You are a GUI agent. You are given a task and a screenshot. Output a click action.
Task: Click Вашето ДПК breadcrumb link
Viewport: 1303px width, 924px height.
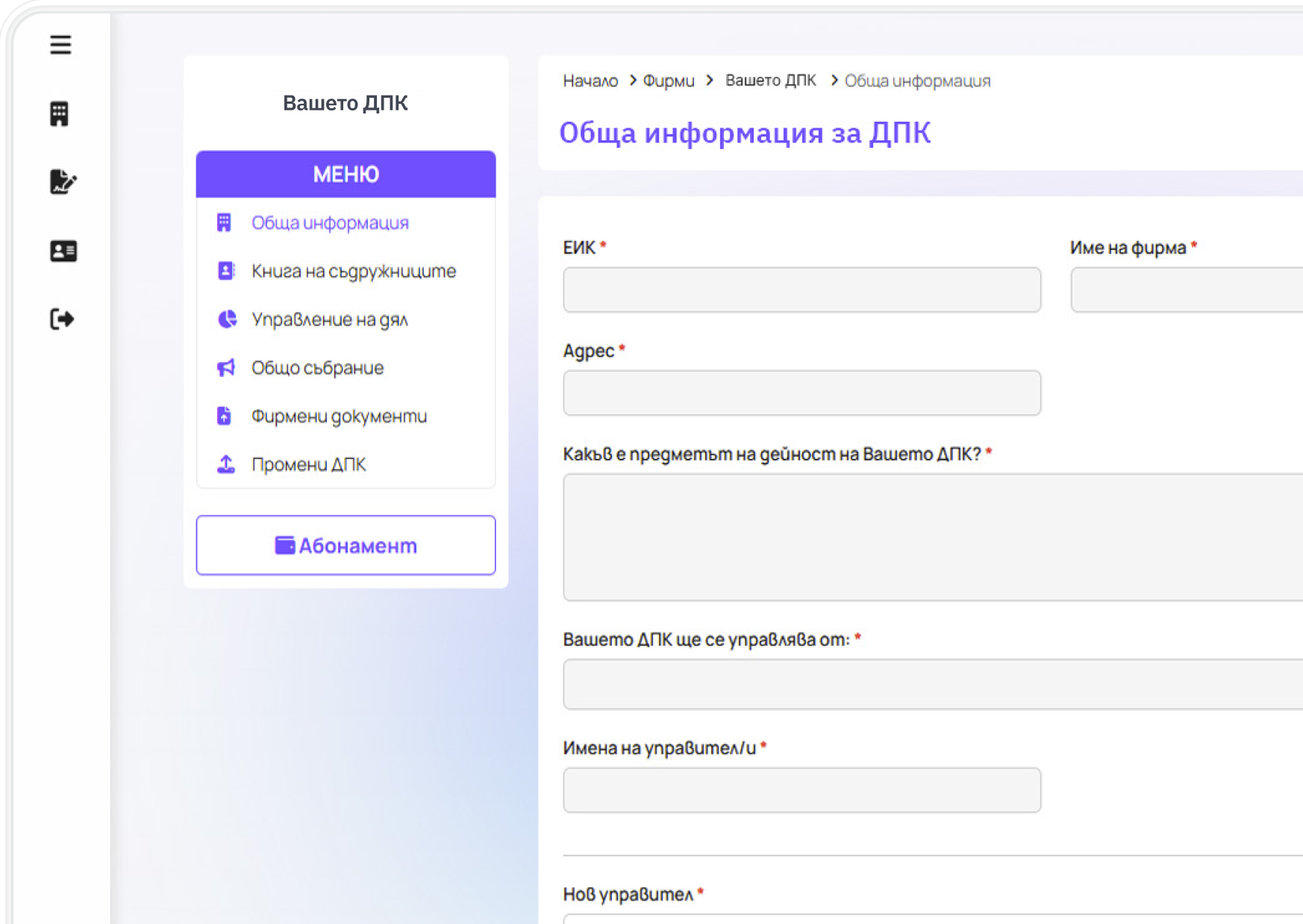pyautogui.click(x=770, y=81)
